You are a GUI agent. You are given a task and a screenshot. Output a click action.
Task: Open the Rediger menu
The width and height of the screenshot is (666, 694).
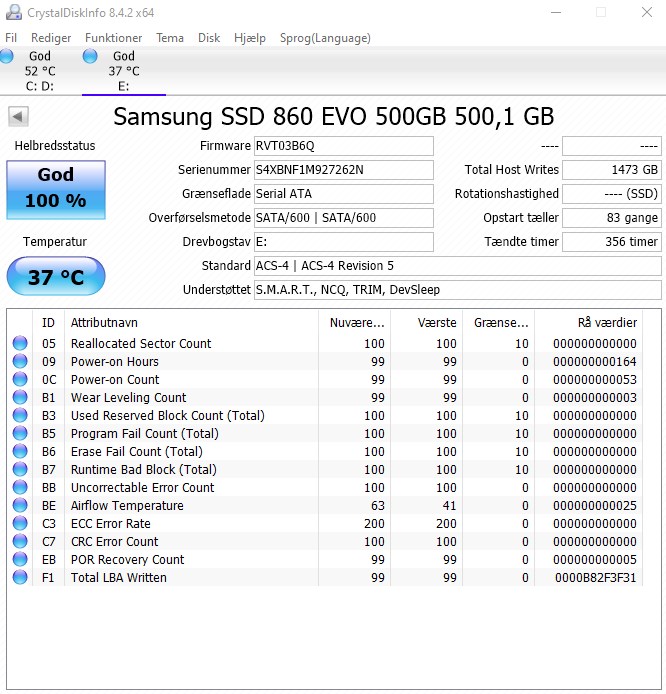pyautogui.click(x=51, y=38)
